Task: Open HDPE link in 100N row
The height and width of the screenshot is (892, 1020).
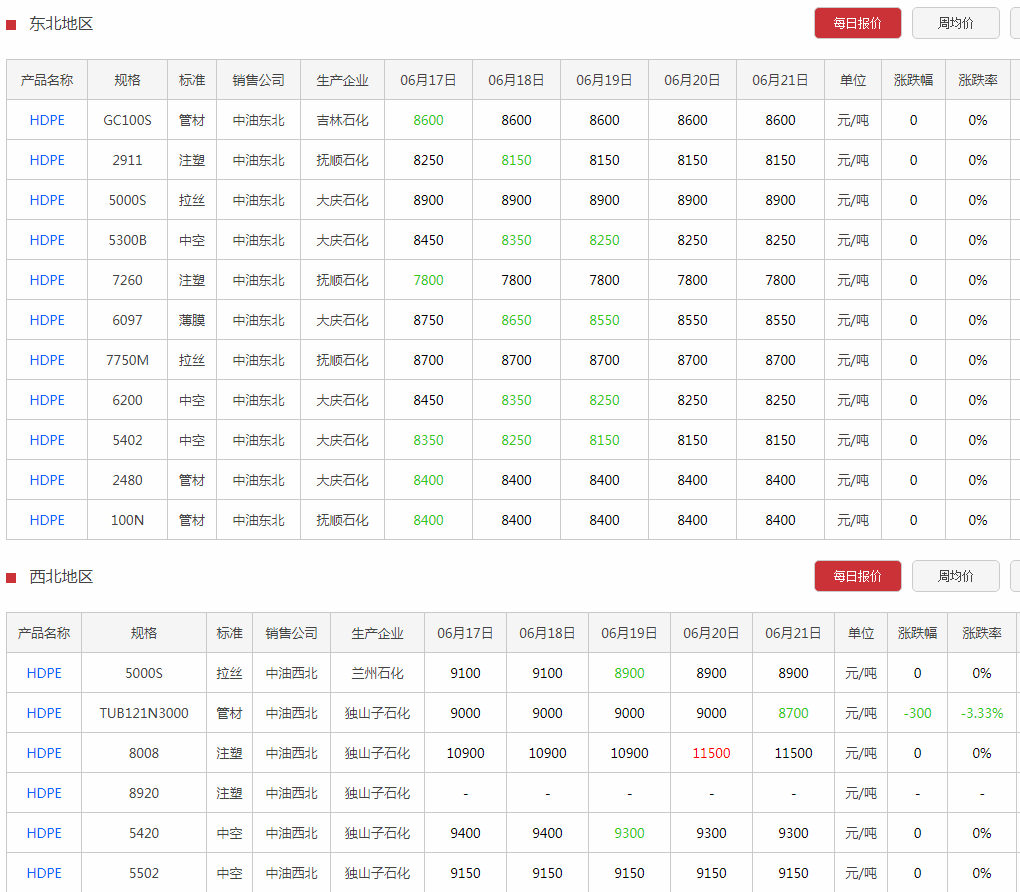Action: pyautogui.click(x=47, y=520)
